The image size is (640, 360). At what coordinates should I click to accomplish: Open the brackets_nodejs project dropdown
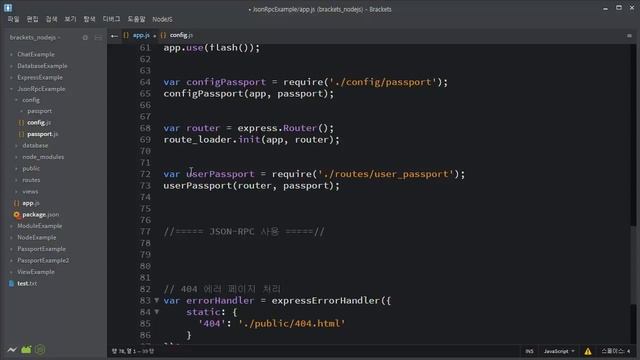click(35, 38)
